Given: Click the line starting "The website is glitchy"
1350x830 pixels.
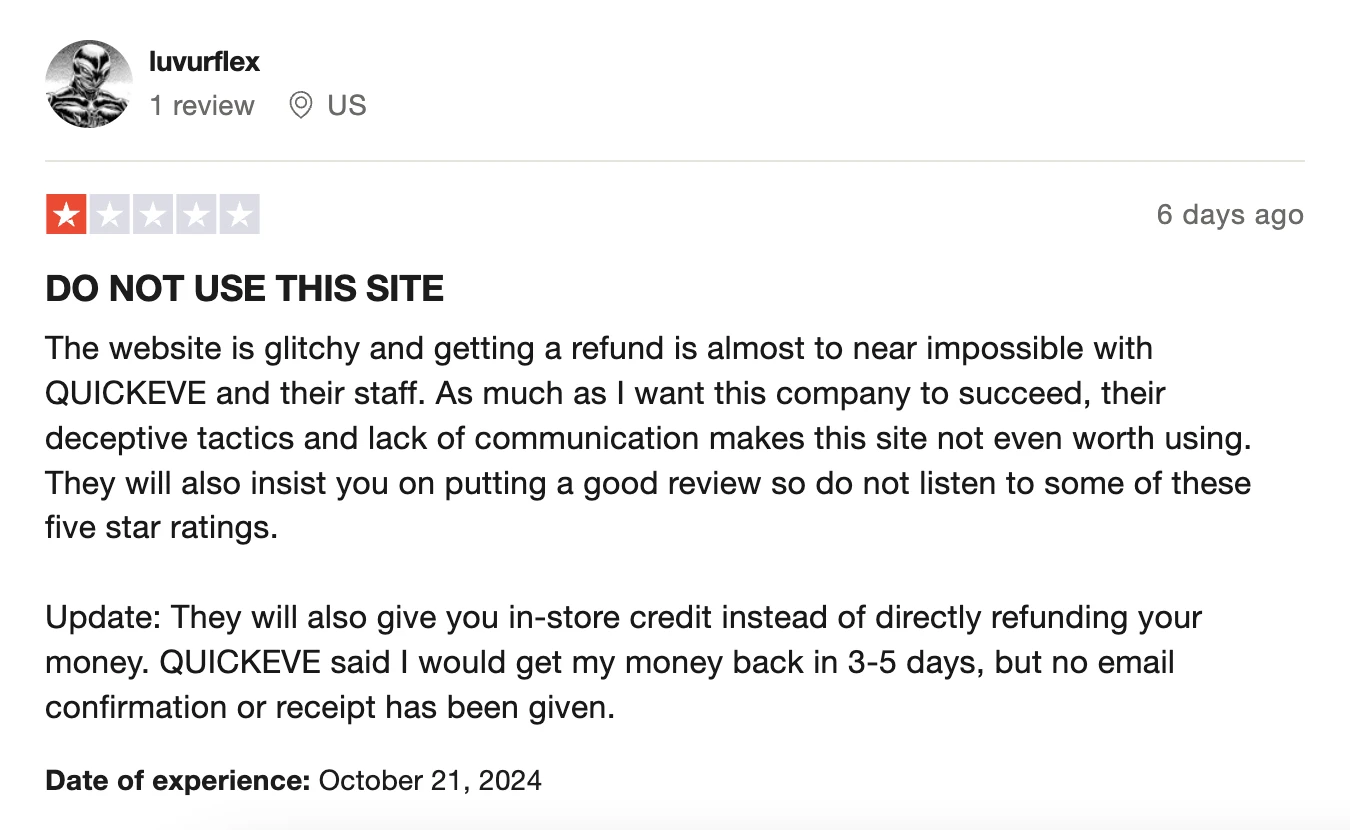Looking at the screenshot, I should pyautogui.click(x=599, y=349).
